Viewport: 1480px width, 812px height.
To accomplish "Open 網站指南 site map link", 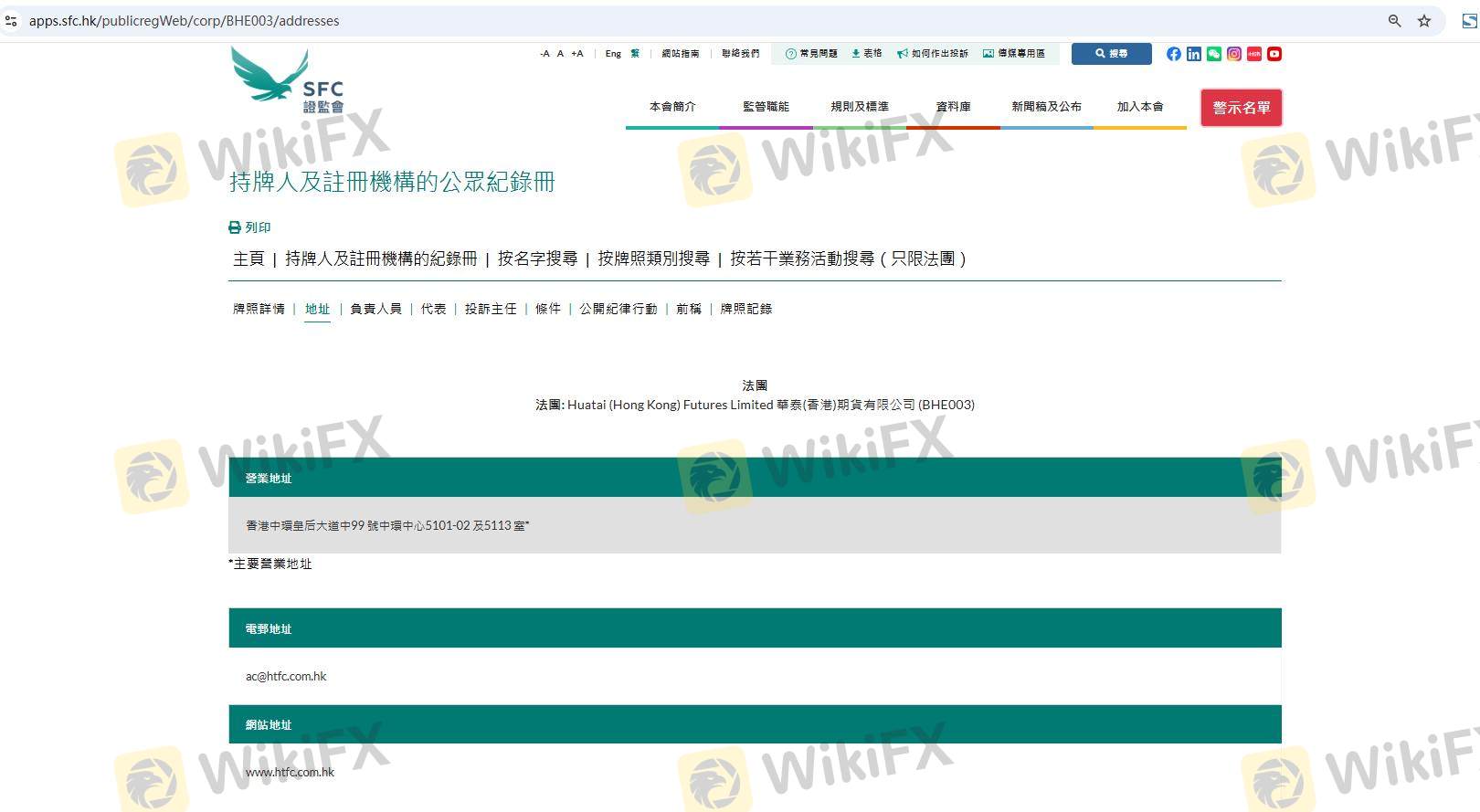I will pyautogui.click(x=681, y=54).
